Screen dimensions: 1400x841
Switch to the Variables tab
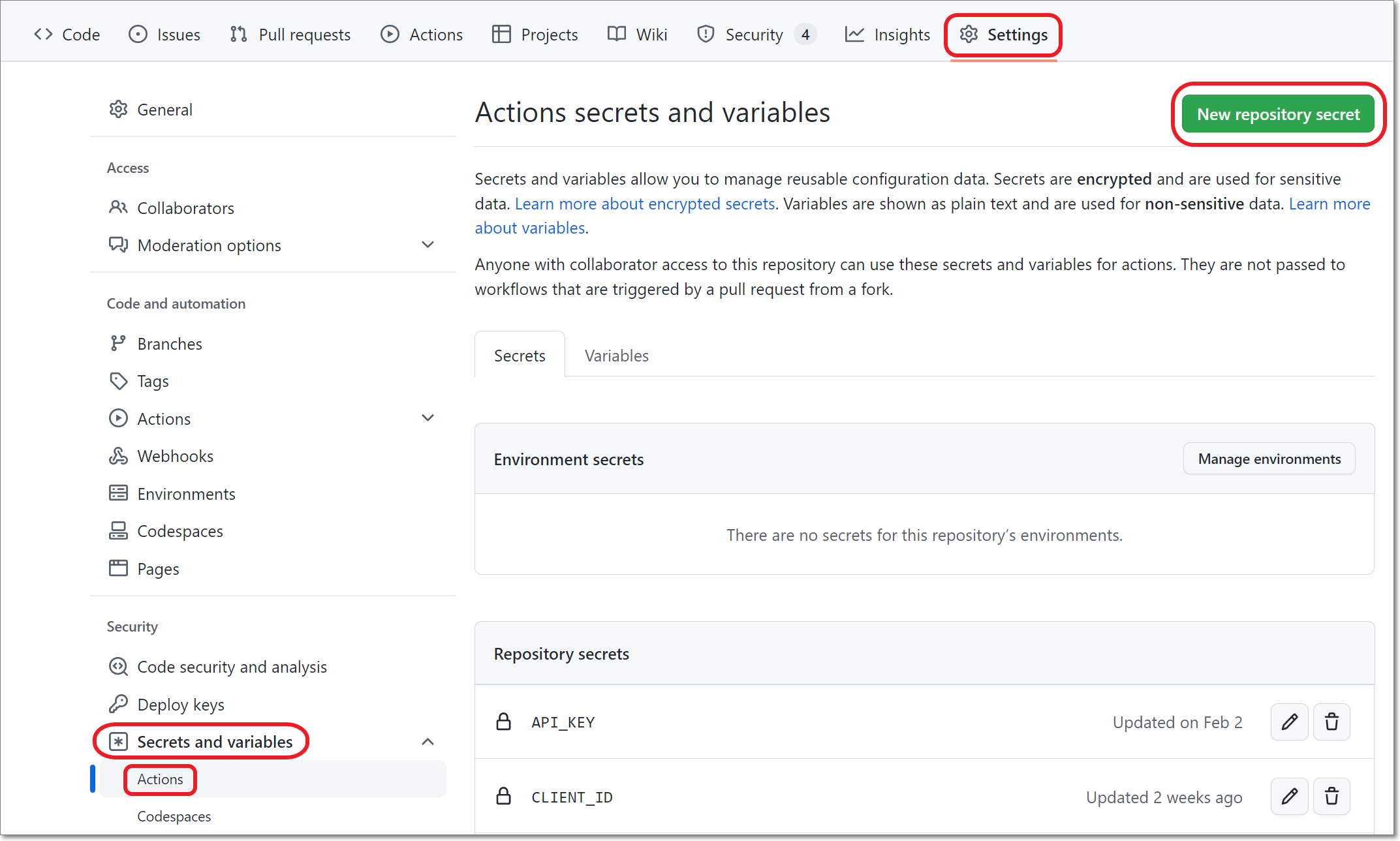(617, 356)
